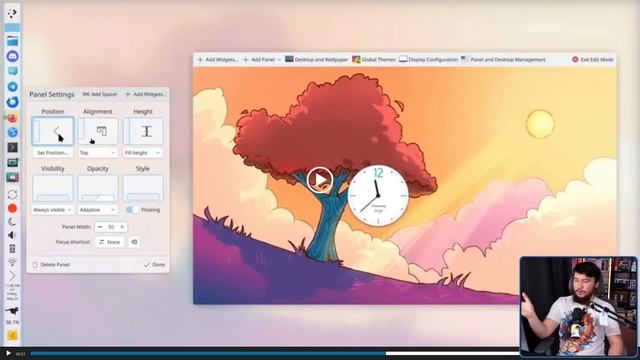Set focus shortcut None button
Screen dimensions: 640x360
coord(109,242)
